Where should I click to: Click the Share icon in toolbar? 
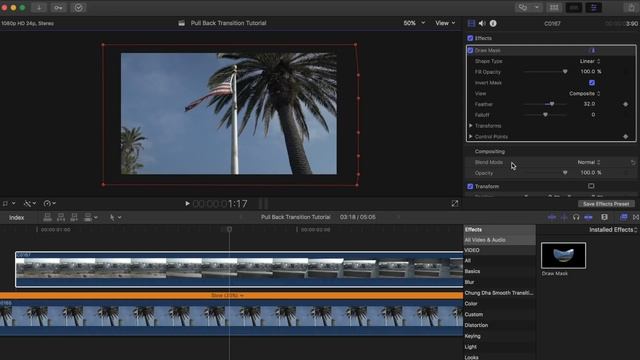tap(631, 7)
